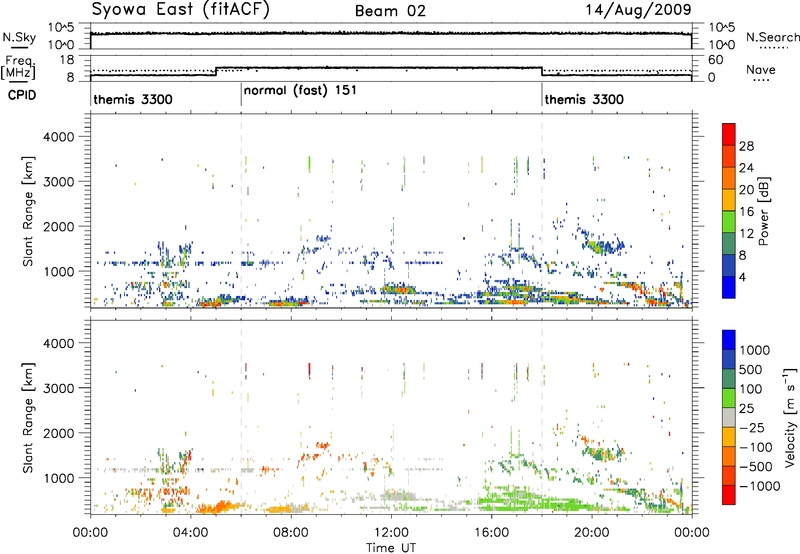Select the '20:00' time tick label

click(x=591, y=533)
